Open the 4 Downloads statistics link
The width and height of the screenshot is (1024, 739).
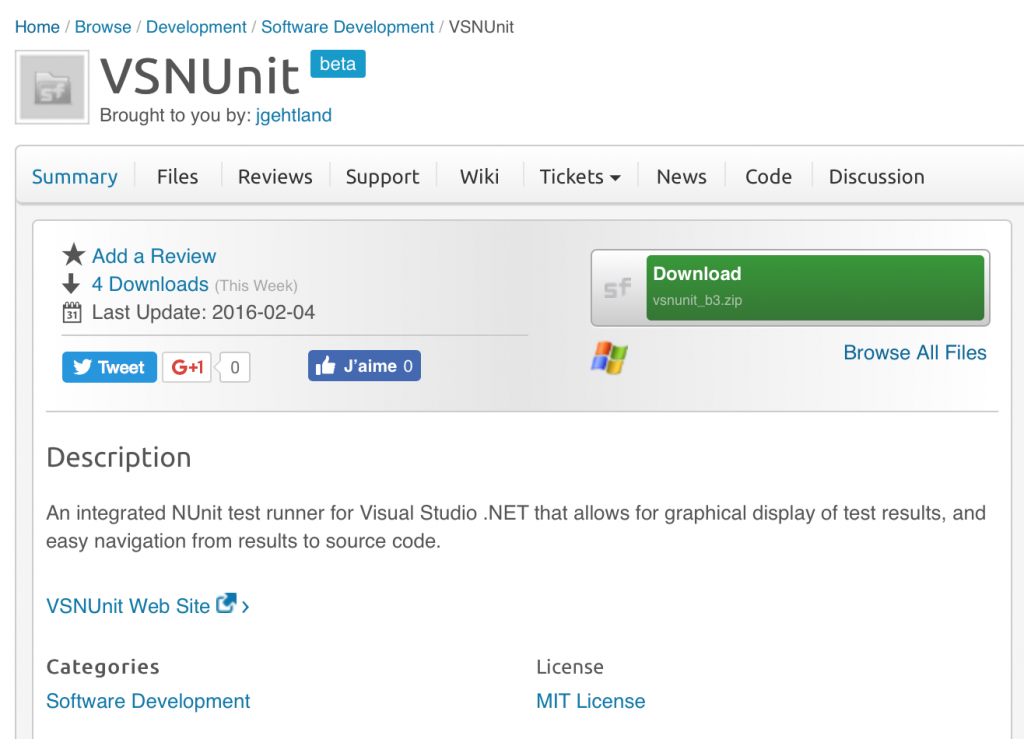[150, 284]
